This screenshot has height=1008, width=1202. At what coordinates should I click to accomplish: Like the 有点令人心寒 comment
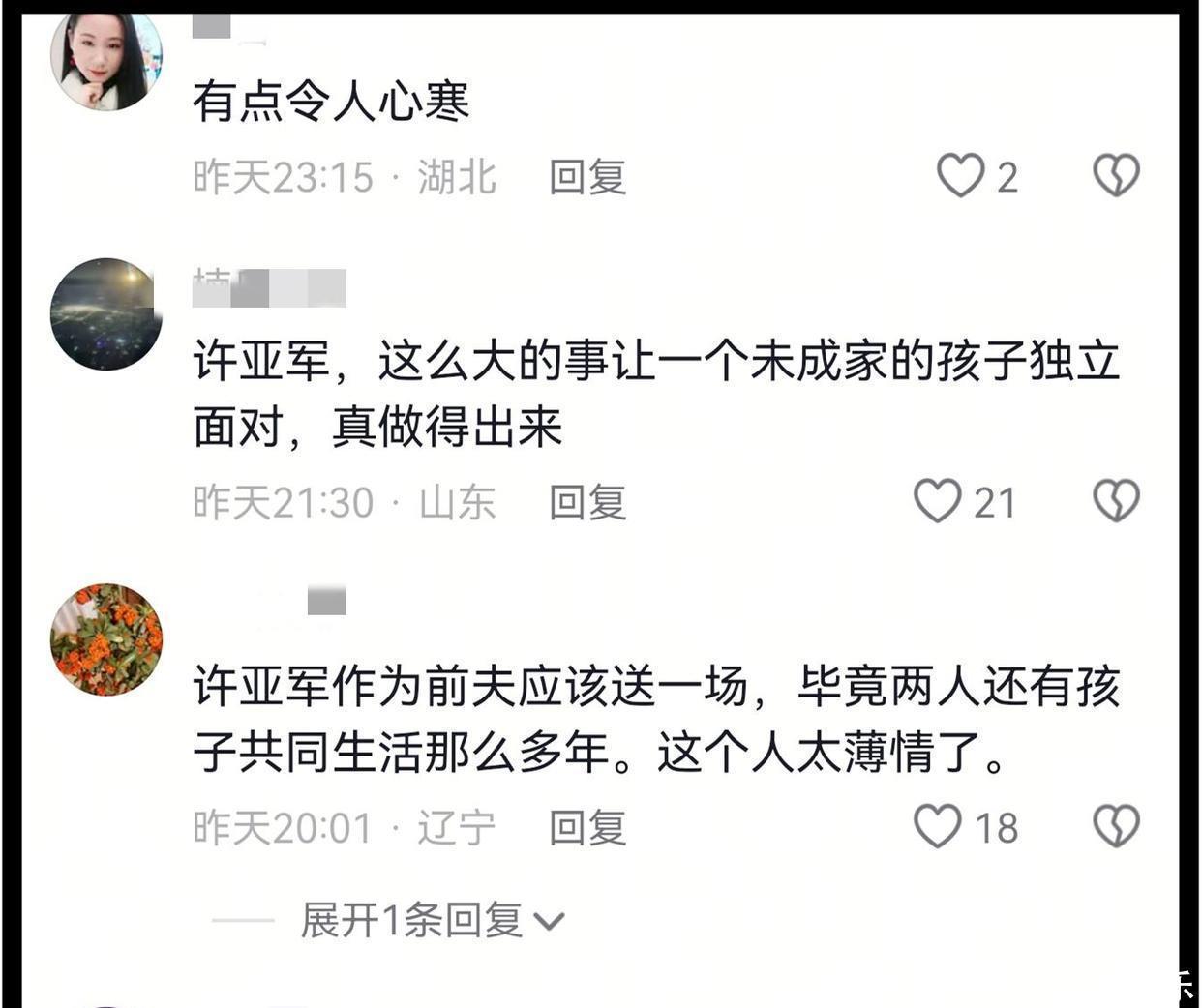960,176
